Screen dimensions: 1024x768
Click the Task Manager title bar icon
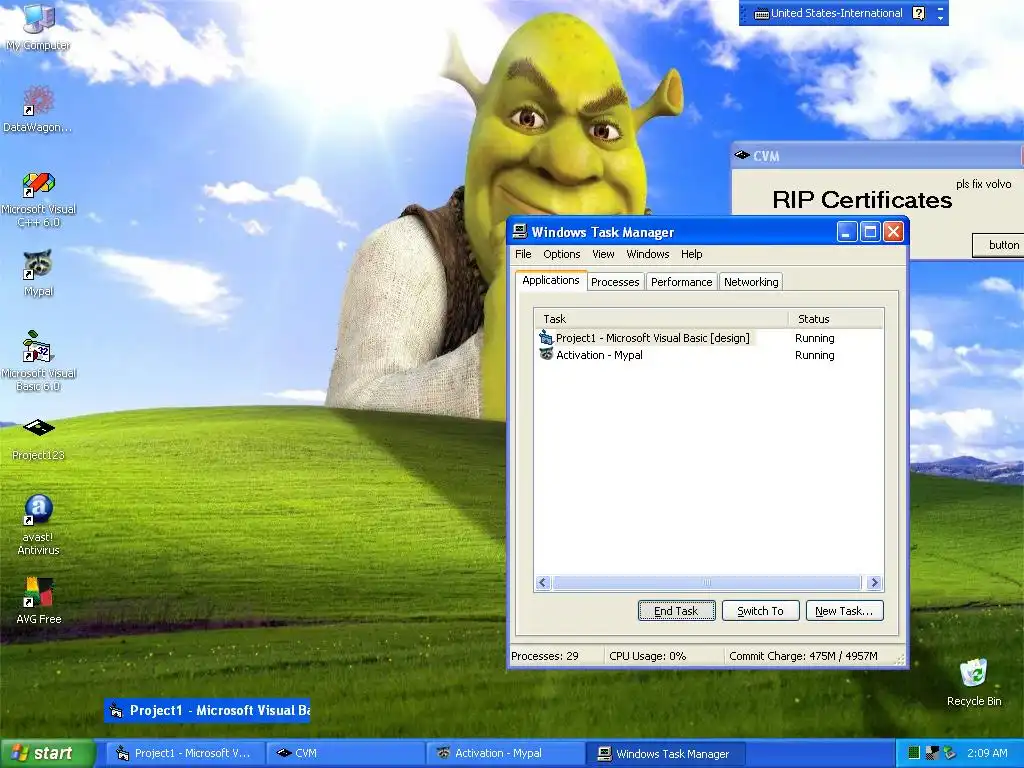coord(520,231)
